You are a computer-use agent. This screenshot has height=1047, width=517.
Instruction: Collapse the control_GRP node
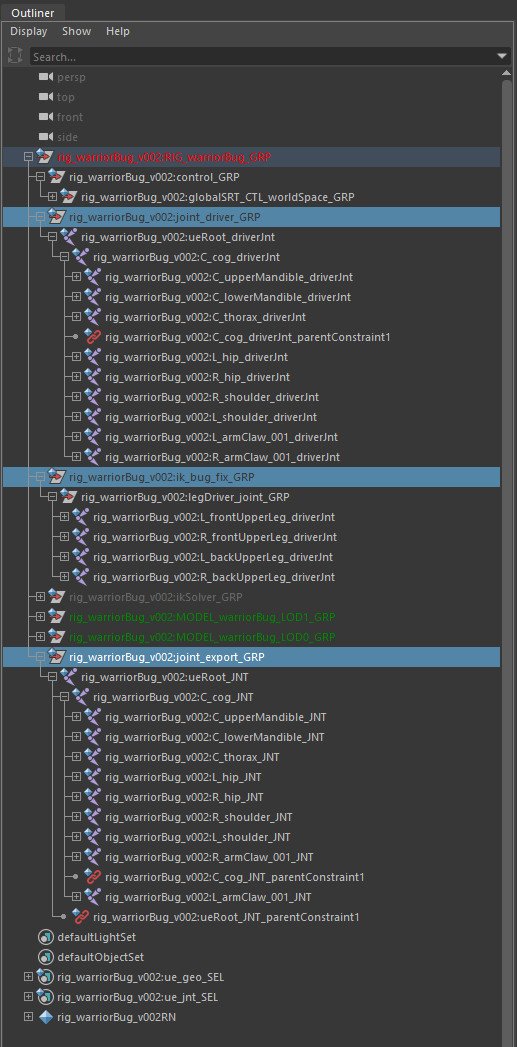pos(40,177)
